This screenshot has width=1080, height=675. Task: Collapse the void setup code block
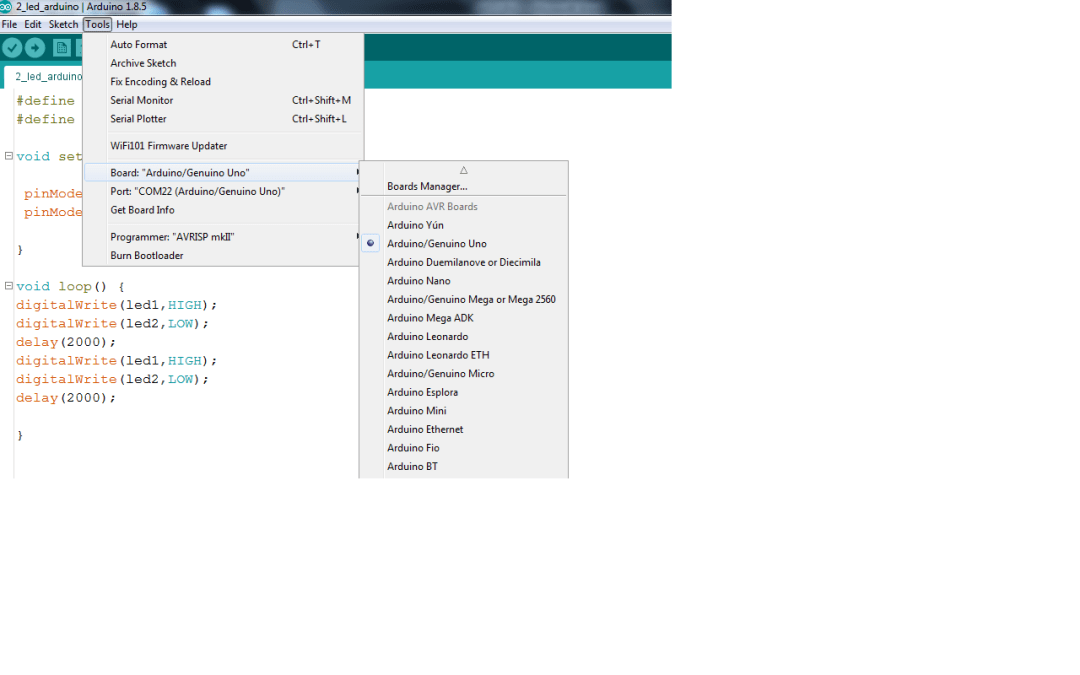[8, 156]
